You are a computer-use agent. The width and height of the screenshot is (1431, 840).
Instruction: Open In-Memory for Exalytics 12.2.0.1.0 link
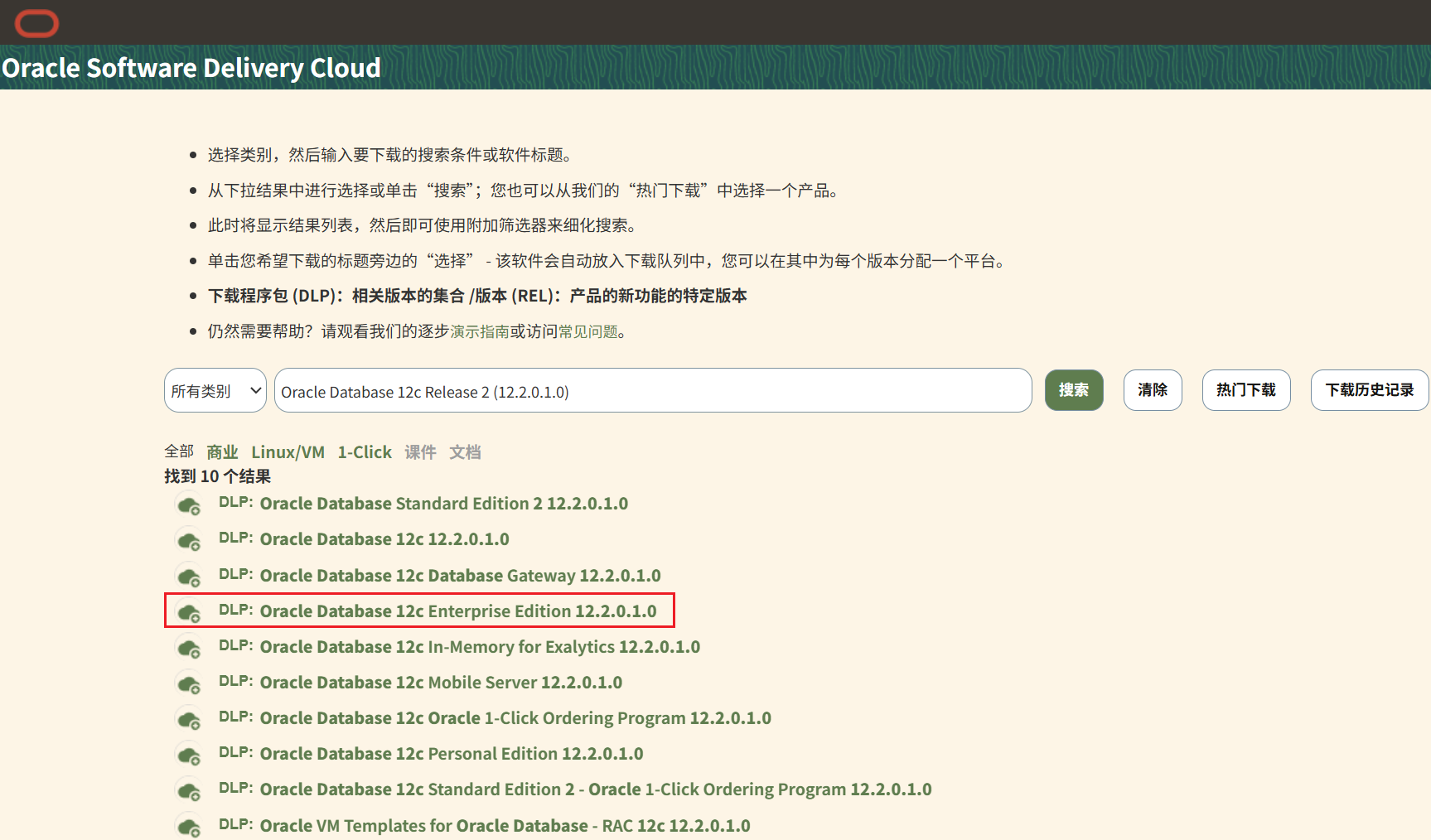[x=480, y=647]
